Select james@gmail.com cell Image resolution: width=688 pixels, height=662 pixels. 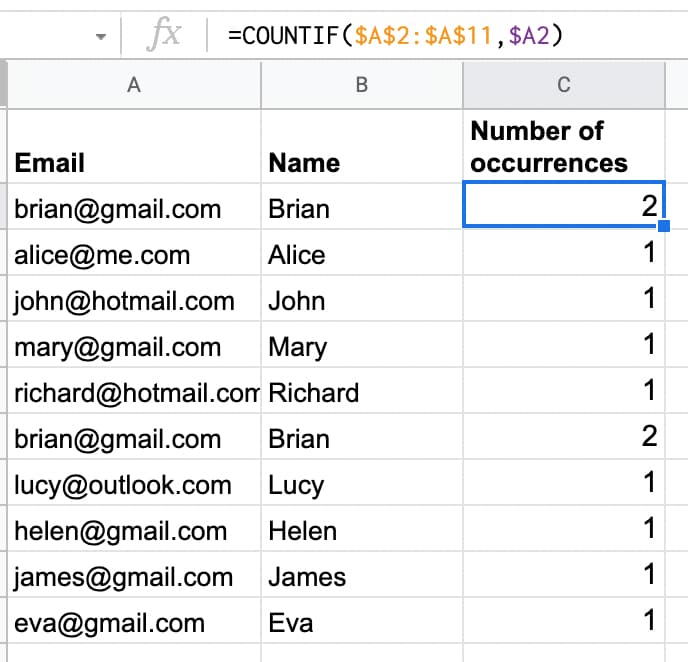[x=134, y=575]
